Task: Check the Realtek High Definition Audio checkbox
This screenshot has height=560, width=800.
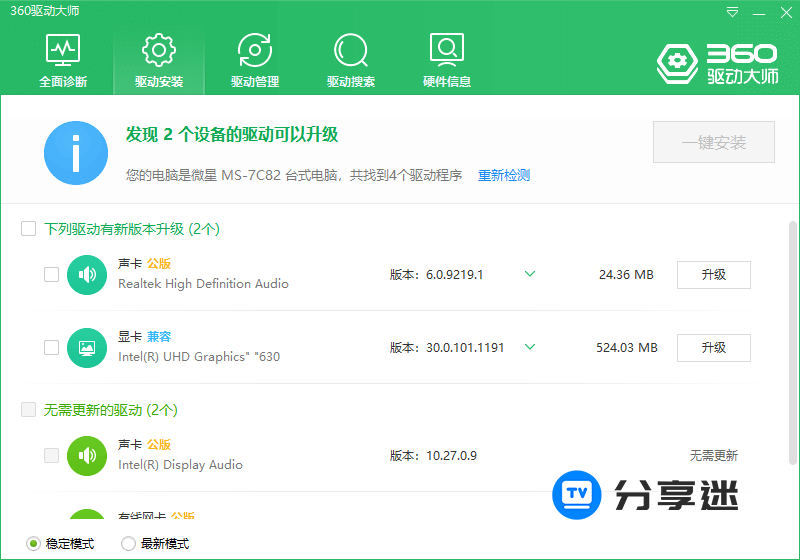Action: pos(52,274)
